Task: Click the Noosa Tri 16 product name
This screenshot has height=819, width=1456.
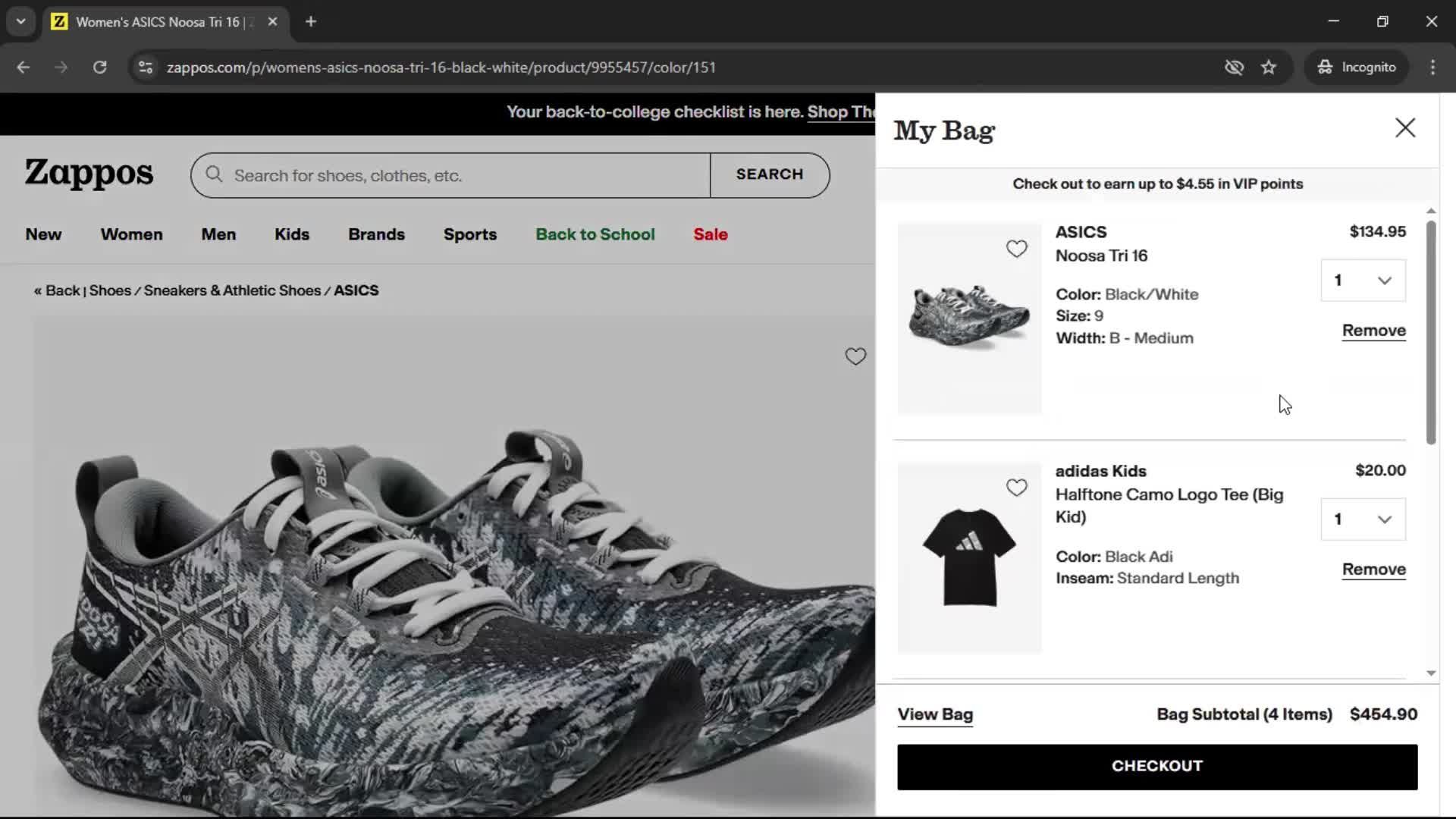Action: coord(1101,256)
